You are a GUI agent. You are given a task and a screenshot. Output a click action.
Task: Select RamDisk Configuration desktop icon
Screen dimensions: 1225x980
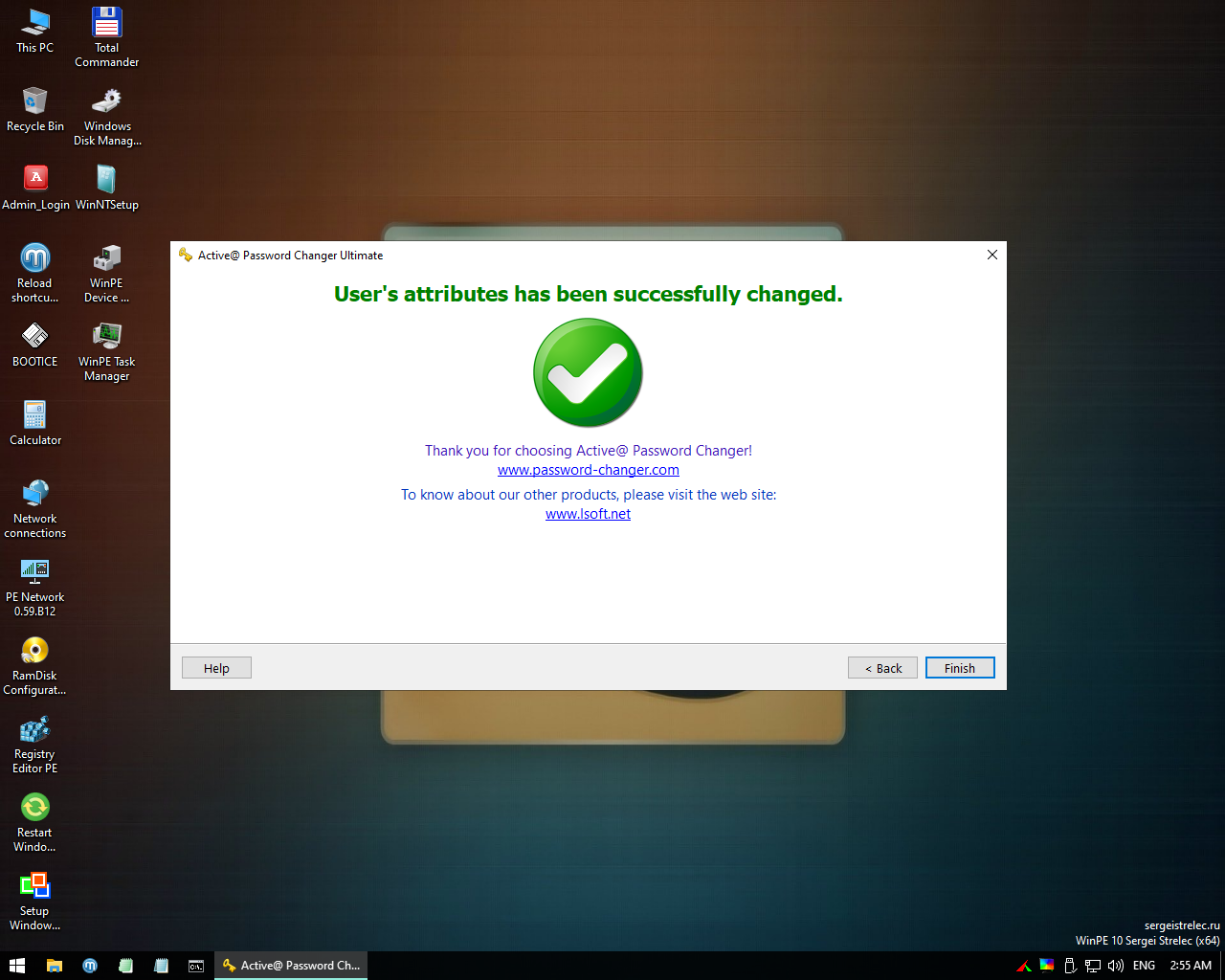click(x=35, y=665)
